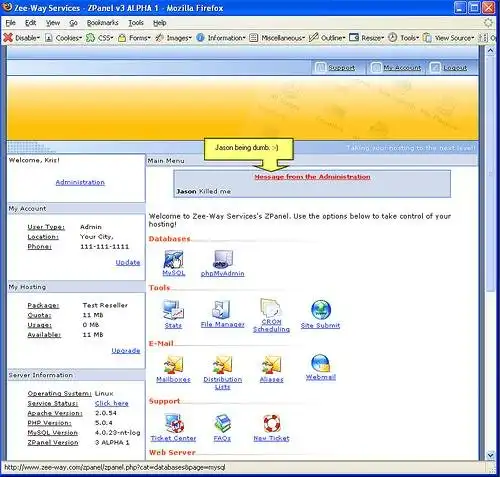Image resolution: width=500 pixels, height=477 pixels.
Task: Open the Disable dropdown in developer toolbar
Action: (x=22, y=38)
